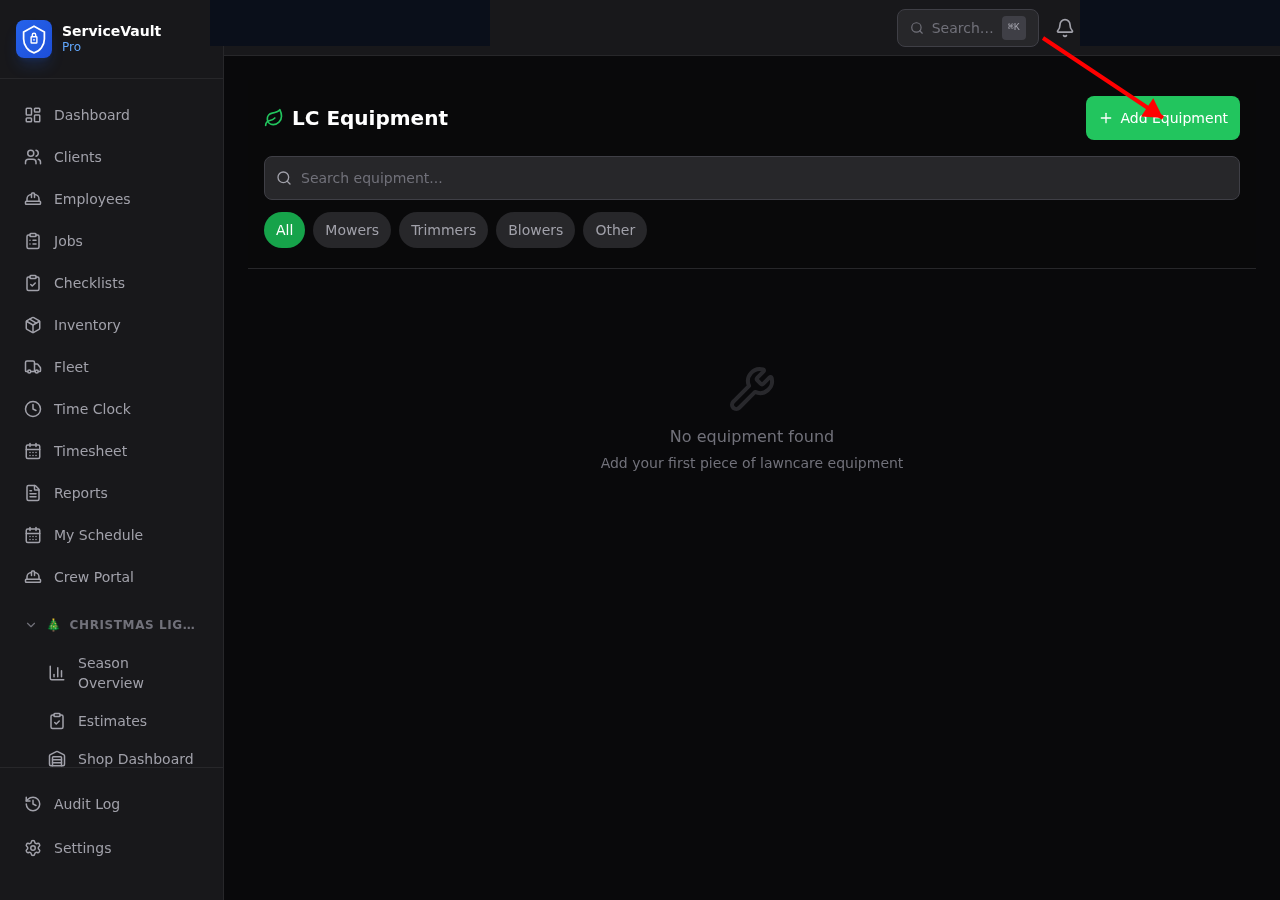Switch to the Timesheet section

[x=31, y=450]
